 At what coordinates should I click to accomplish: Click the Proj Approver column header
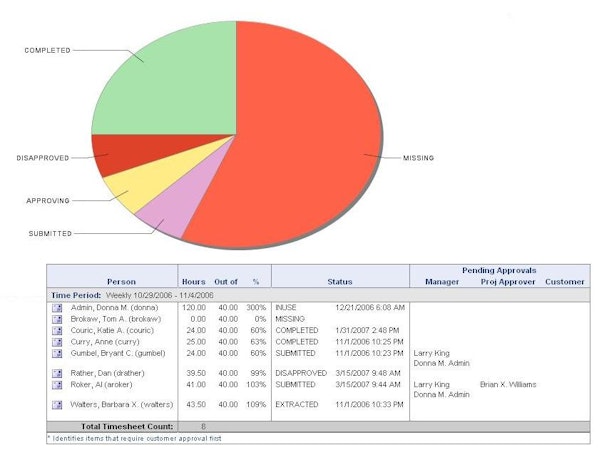pyautogui.click(x=505, y=282)
